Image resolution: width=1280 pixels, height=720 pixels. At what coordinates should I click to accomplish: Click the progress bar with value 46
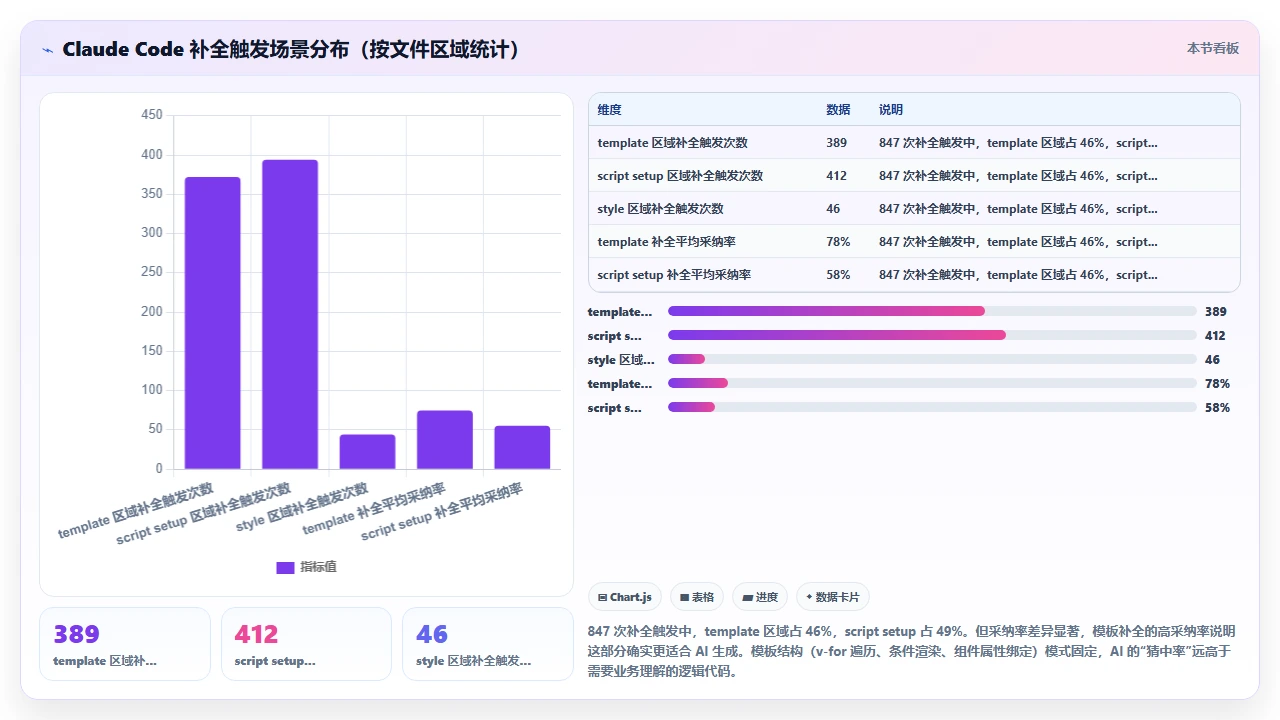pos(932,360)
